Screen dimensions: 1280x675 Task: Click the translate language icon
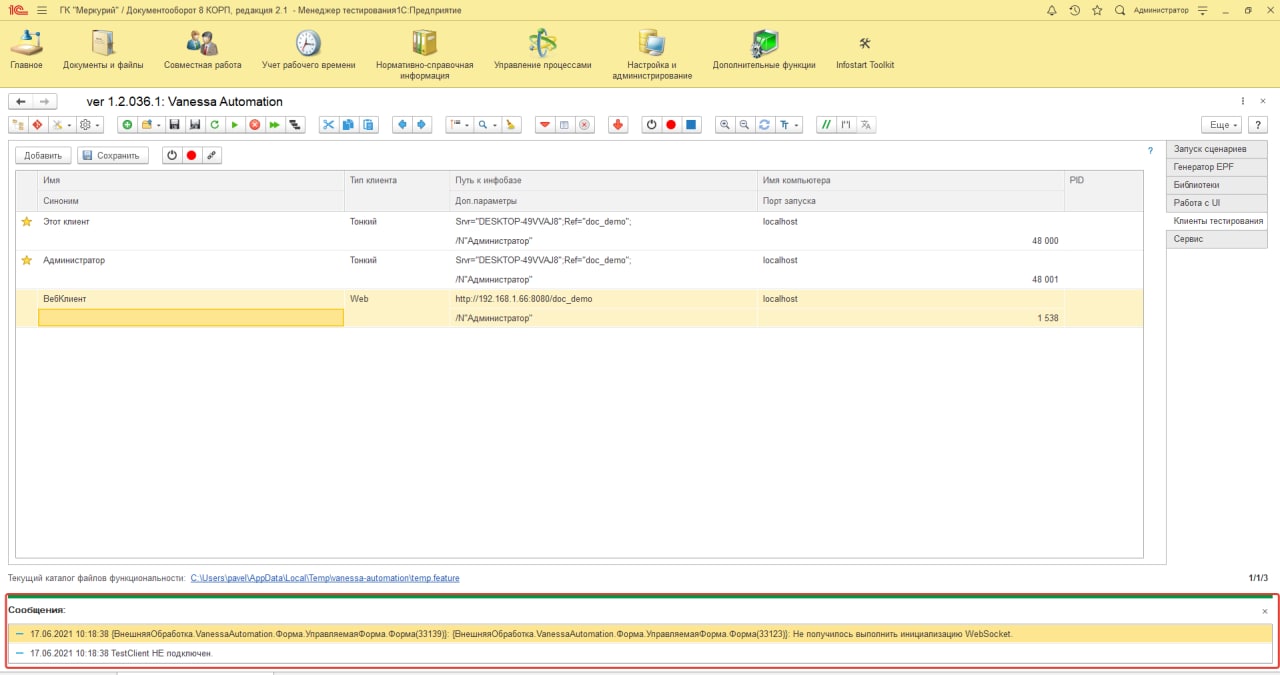point(866,125)
